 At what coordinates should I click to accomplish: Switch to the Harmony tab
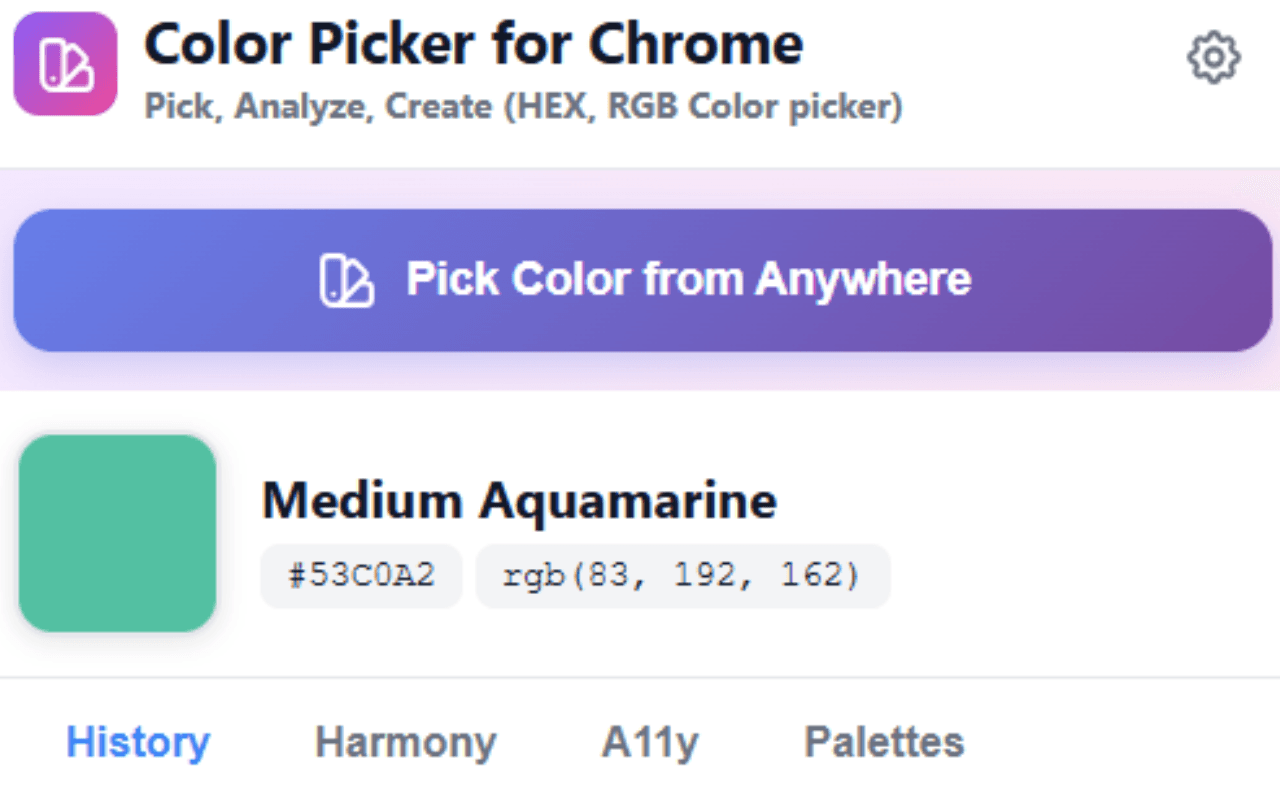click(405, 741)
